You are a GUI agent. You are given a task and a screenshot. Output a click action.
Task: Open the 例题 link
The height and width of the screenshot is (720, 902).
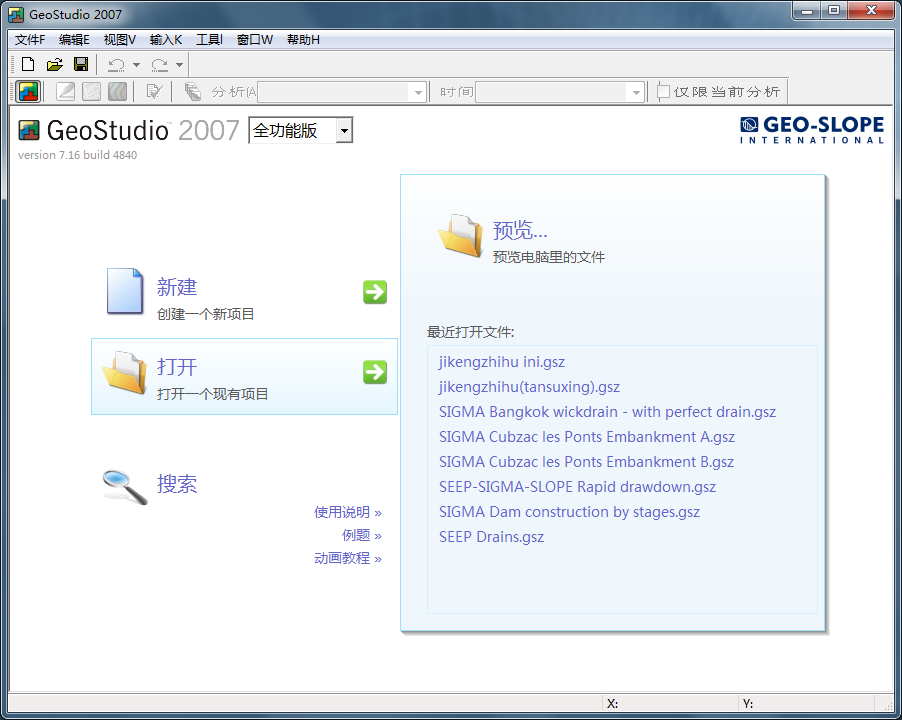pos(361,535)
